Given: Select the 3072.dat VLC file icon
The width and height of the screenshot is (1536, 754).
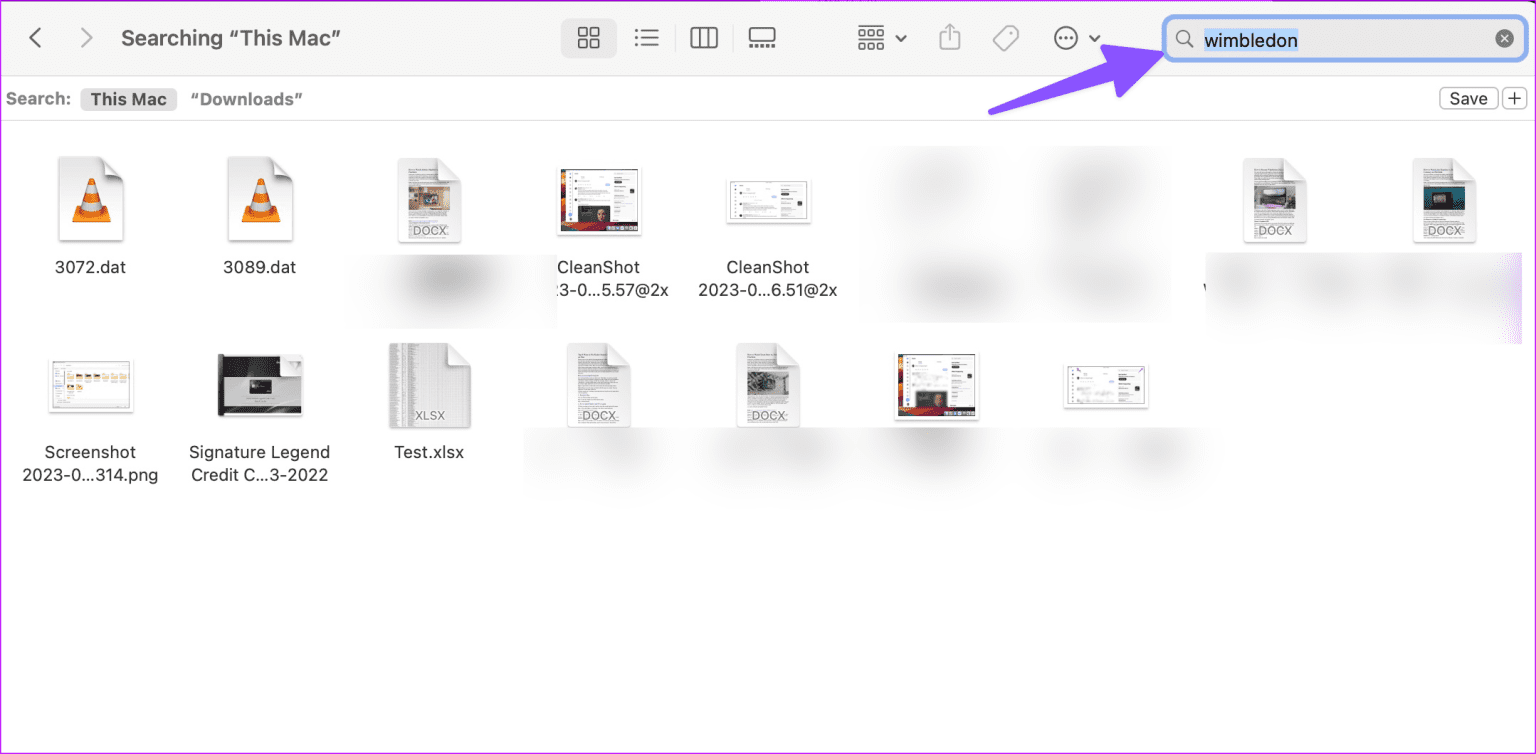Looking at the screenshot, I should (x=91, y=199).
